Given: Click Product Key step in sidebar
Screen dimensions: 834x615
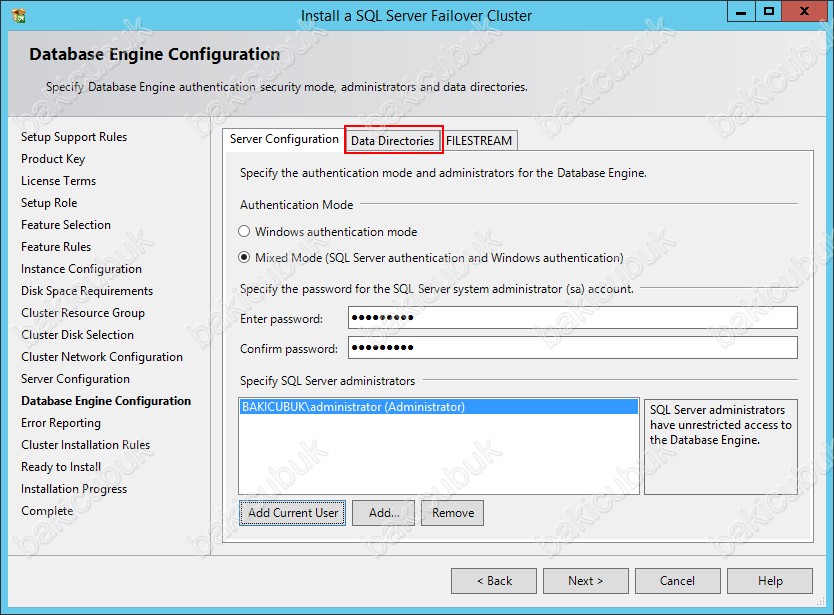Looking at the screenshot, I should tap(53, 159).
